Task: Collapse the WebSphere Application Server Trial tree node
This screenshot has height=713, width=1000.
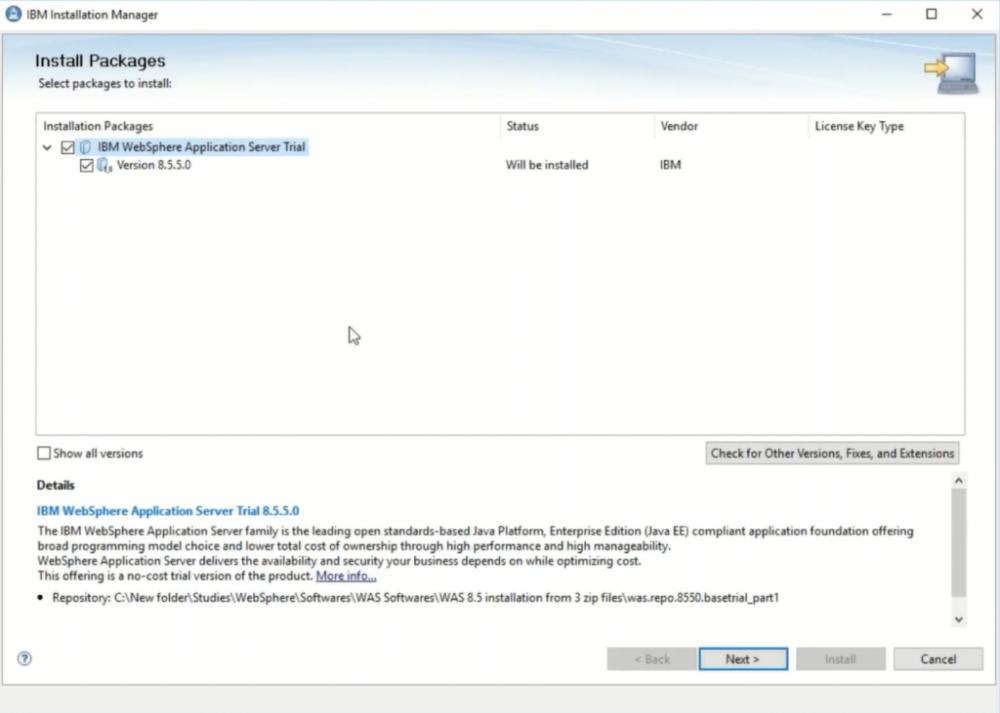Action: 47,147
